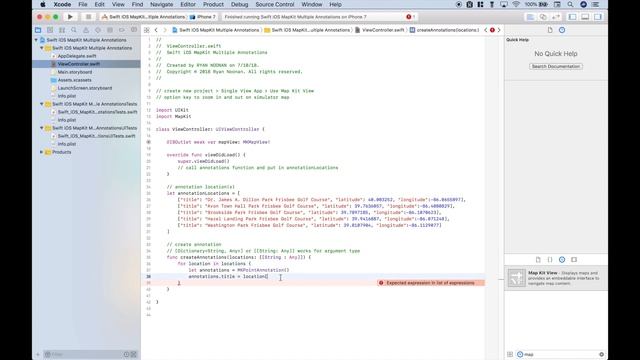The width and height of the screenshot is (640, 360).
Task: Open the Product menu
Action: pyautogui.click(x=213, y=4)
